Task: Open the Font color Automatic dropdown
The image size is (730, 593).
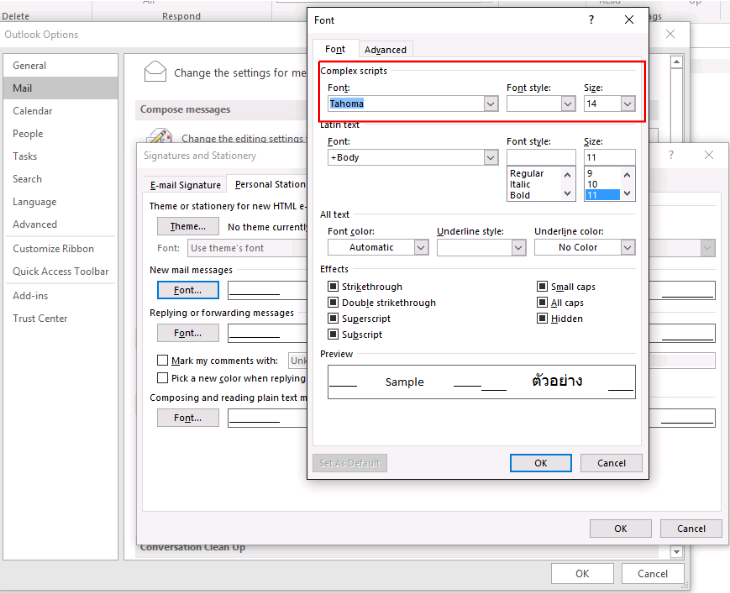Action: pos(421,247)
